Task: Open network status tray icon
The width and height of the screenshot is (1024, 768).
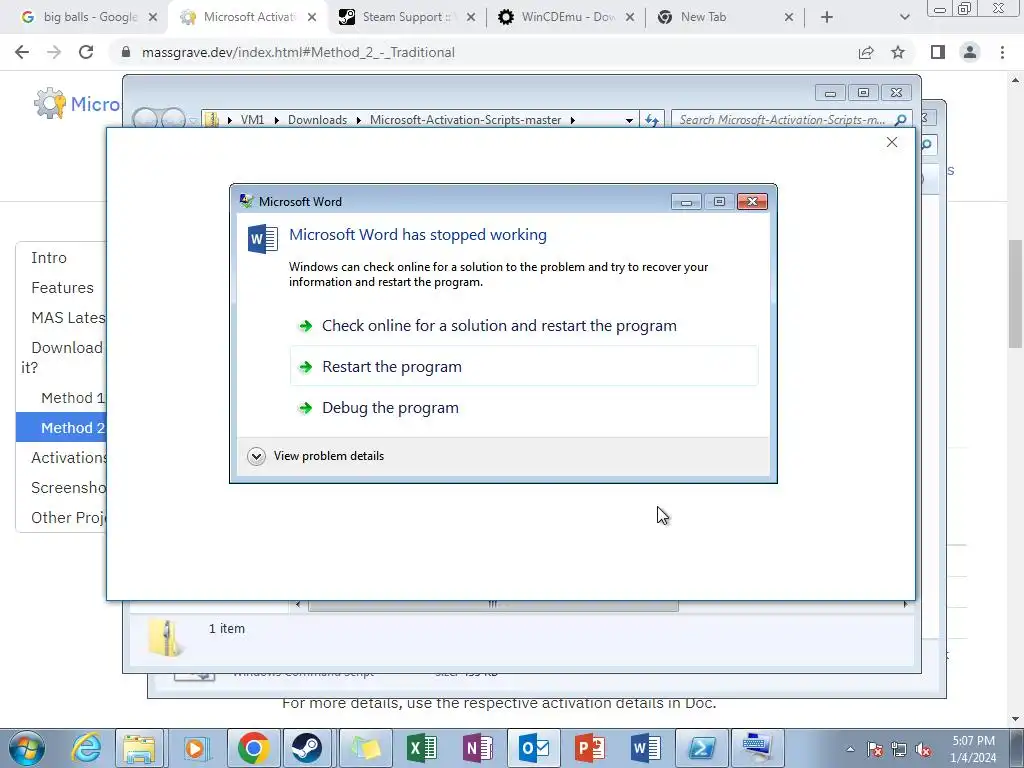Action: [x=899, y=750]
